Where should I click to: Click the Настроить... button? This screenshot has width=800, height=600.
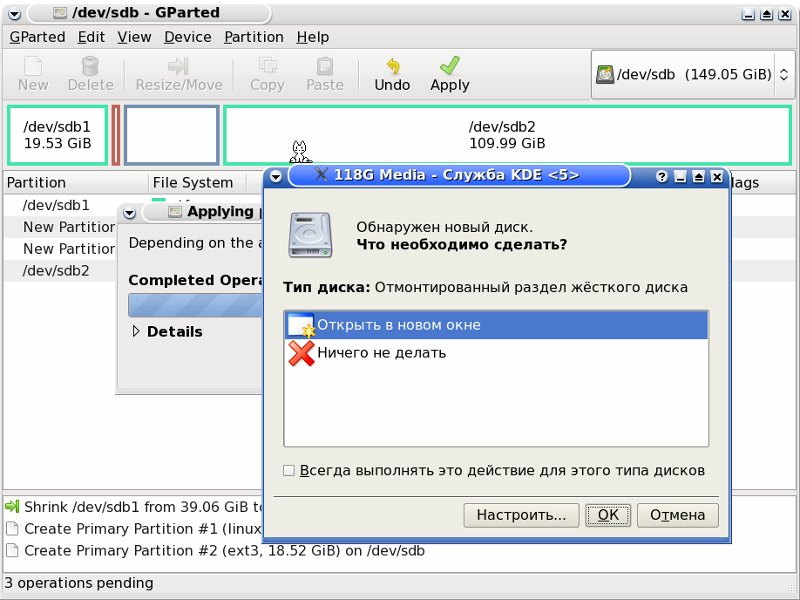(521, 515)
